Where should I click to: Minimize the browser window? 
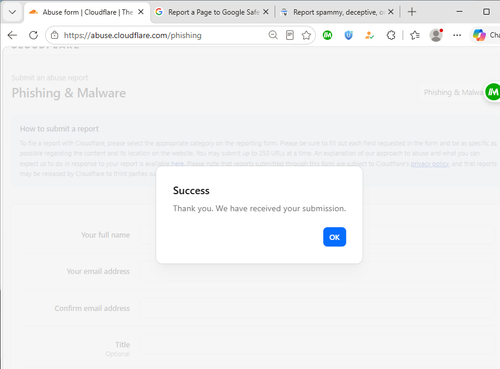459,12
